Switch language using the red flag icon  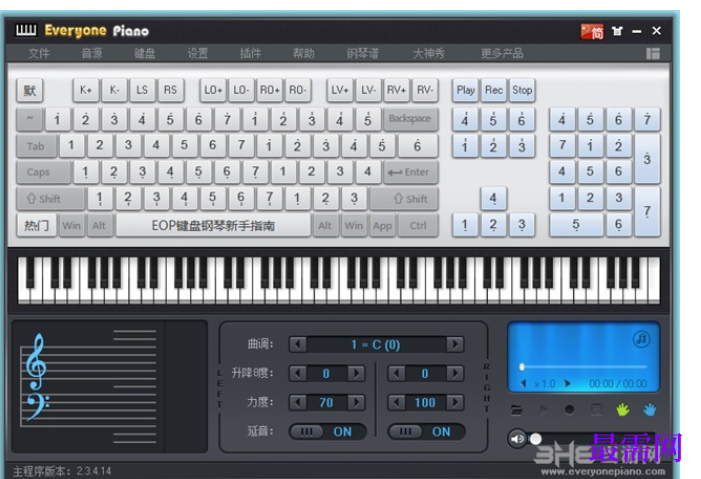[592, 31]
